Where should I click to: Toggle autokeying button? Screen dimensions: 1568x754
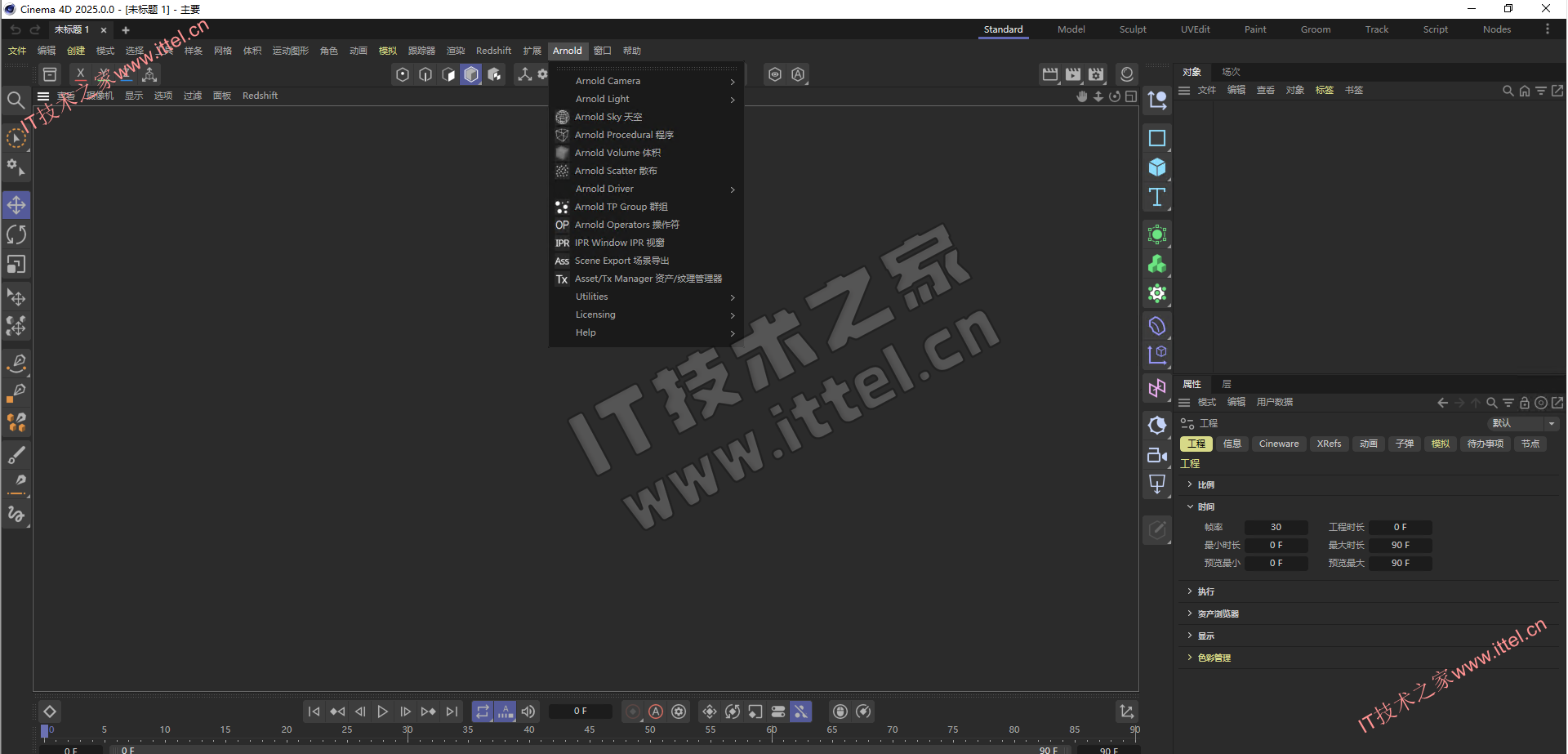click(x=656, y=712)
